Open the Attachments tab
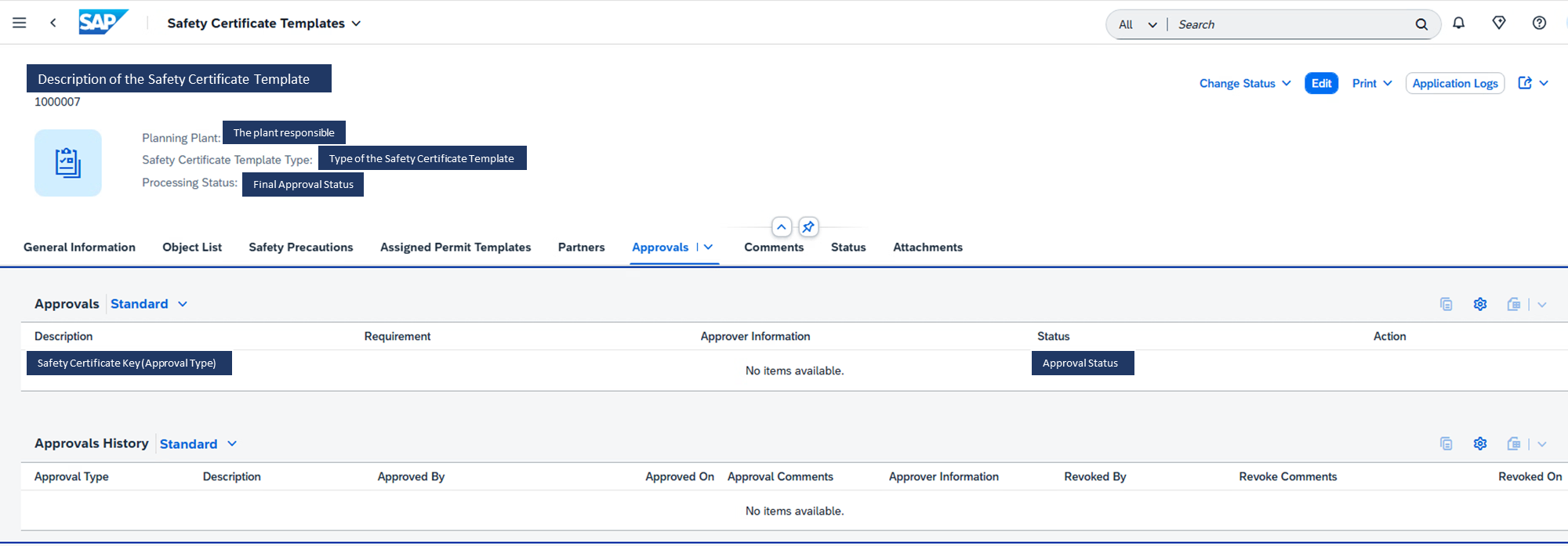1568x546 pixels. pyautogui.click(x=927, y=248)
